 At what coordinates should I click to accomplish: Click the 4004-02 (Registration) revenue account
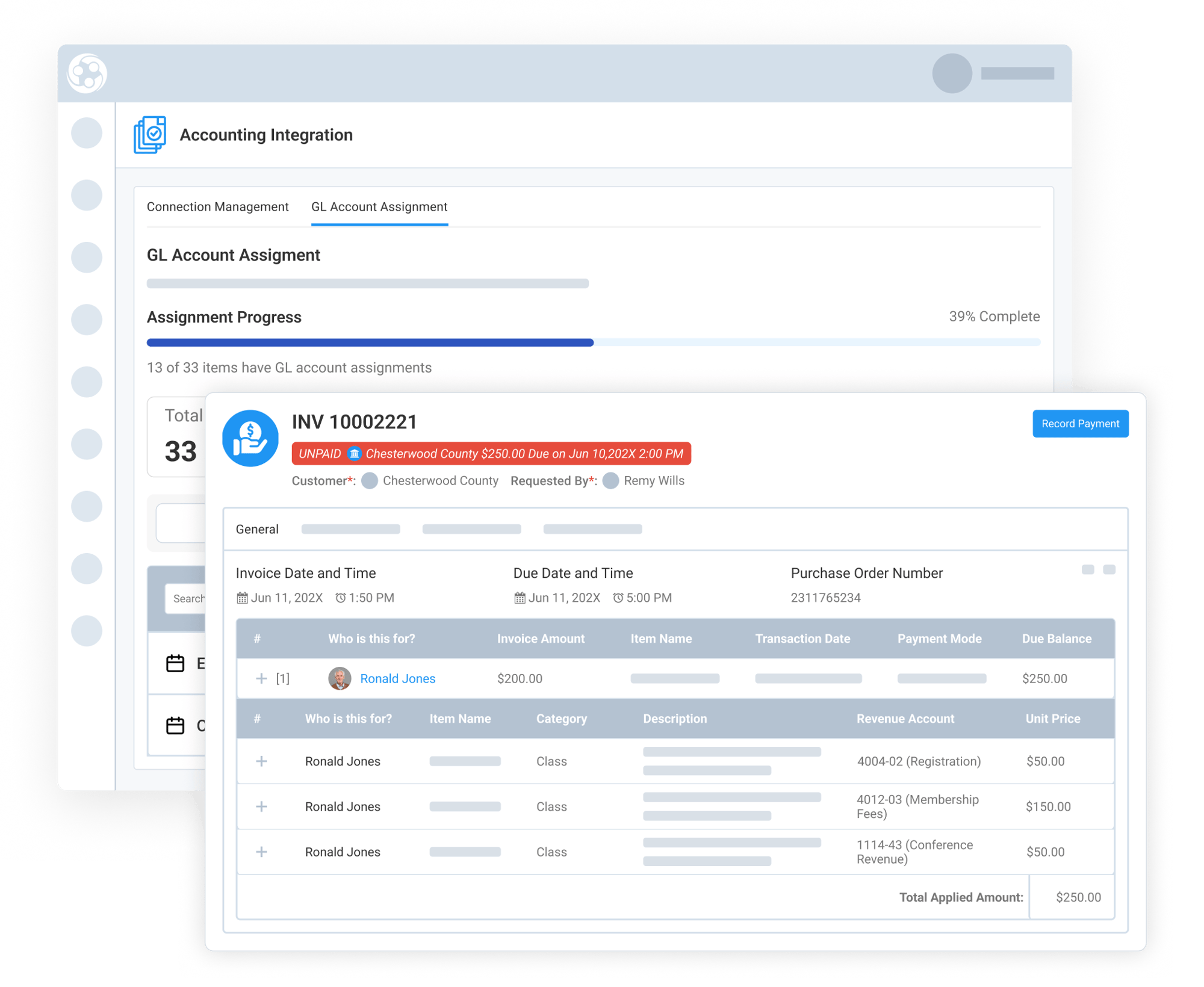click(919, 761)
